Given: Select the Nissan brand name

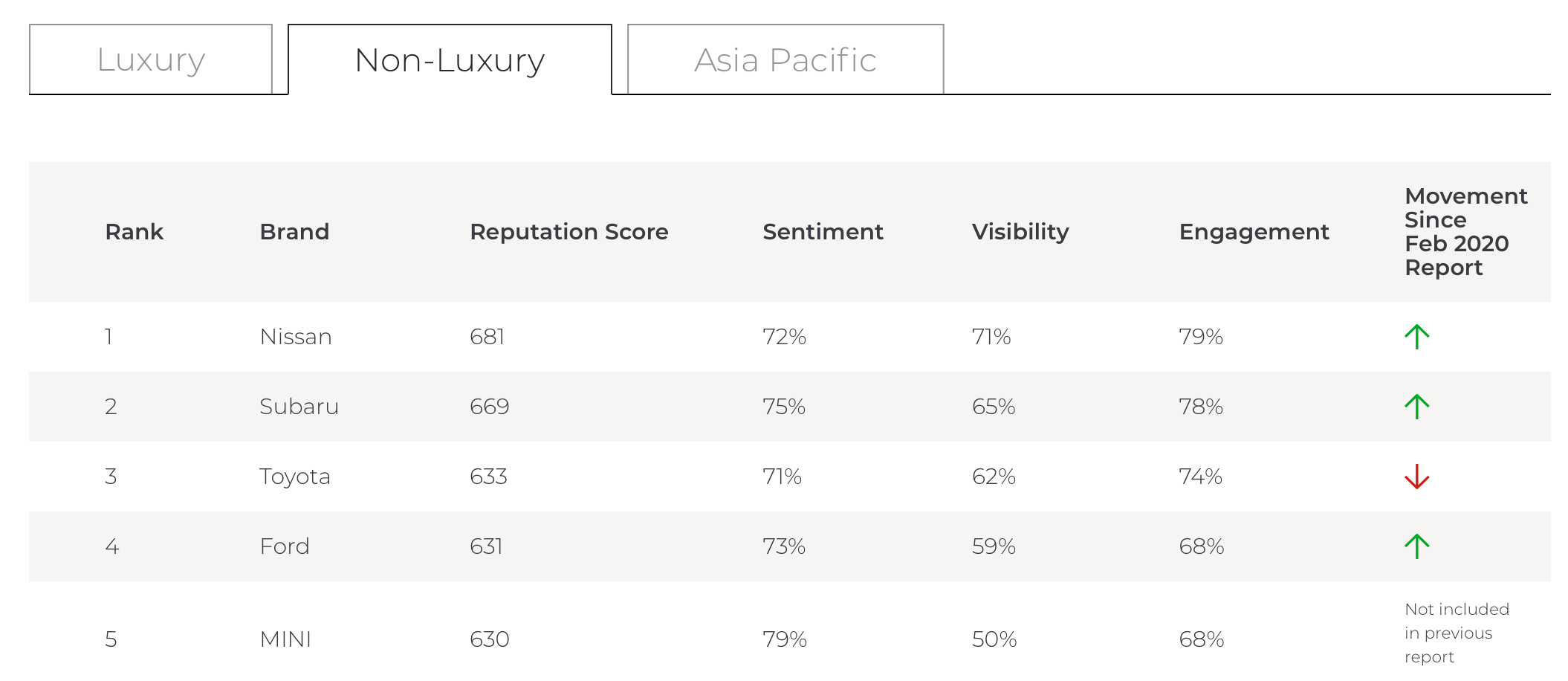Looking at the screenshot, I should click(296, 337).
